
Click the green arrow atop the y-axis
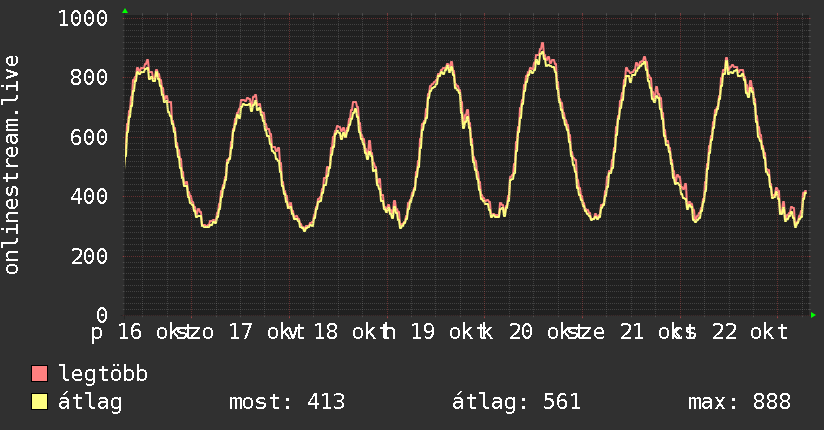pyautogui.click(x=125, y=11)
